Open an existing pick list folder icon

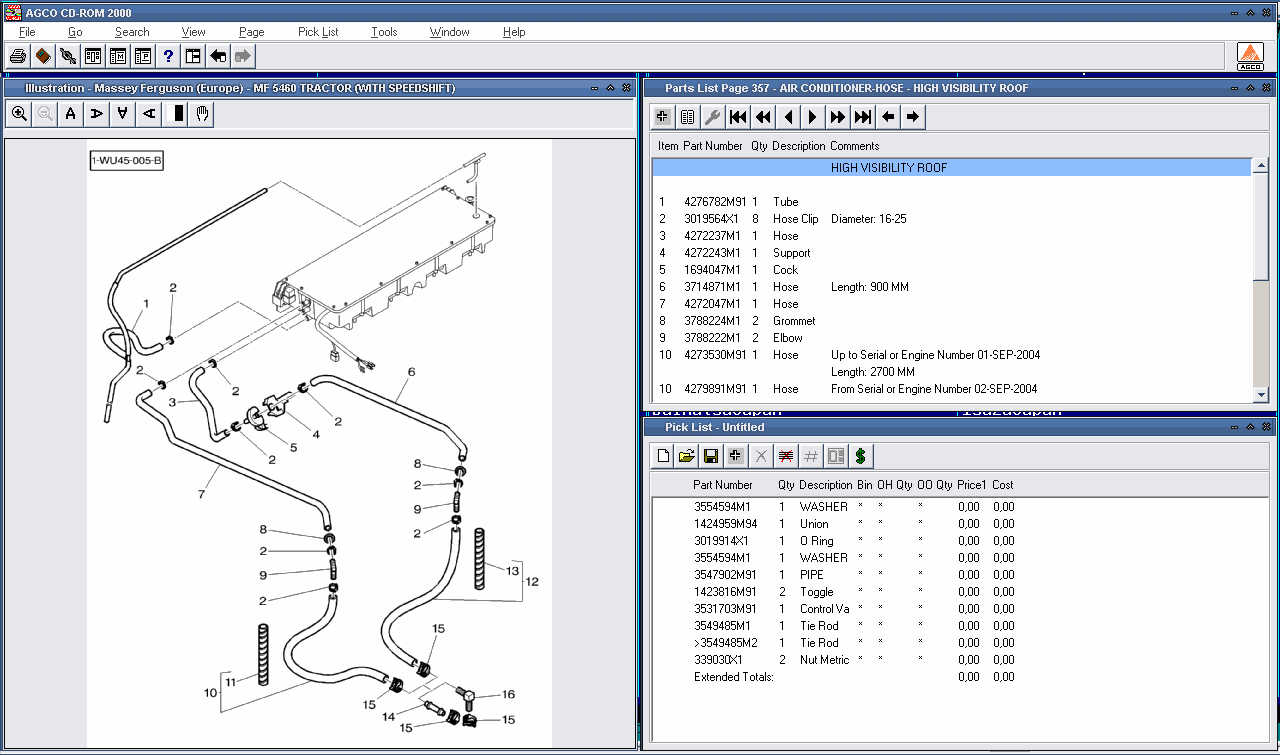tap(686, 456)
